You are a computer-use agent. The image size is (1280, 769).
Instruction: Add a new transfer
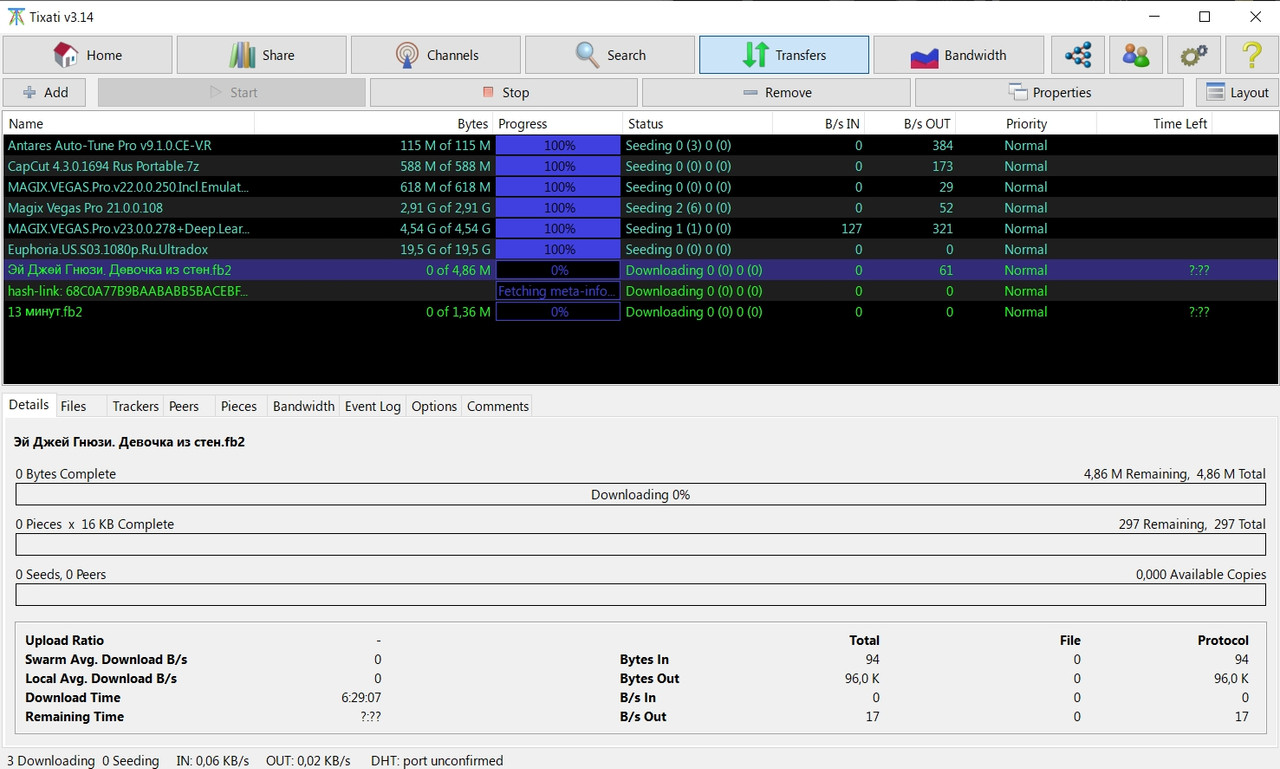pyautogui.click(x=44, y=92)
